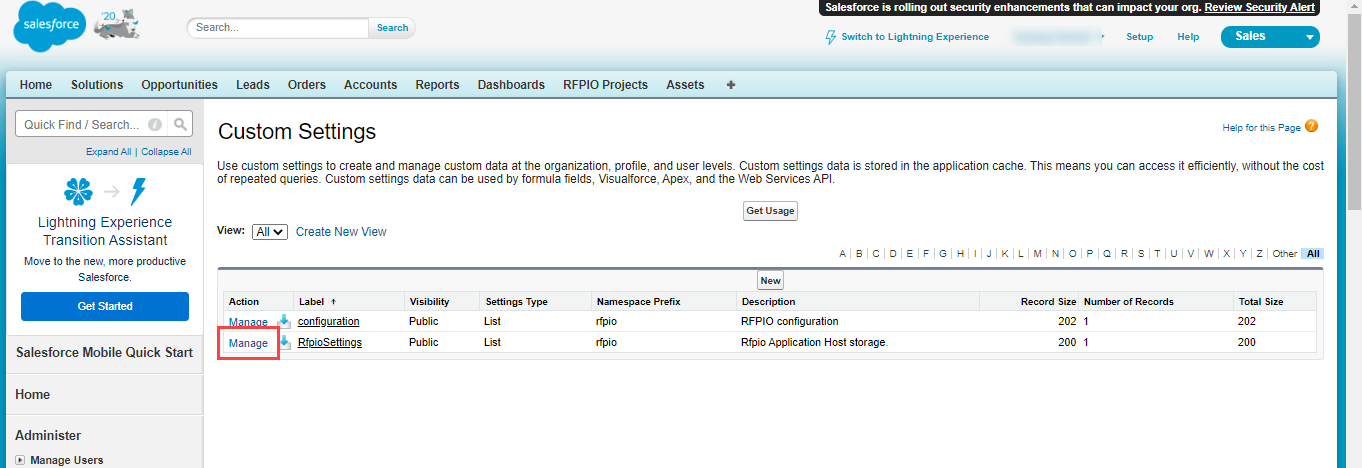
Task: Click the Get Started button
Action: pyautogui.click(x=105, y=306)
